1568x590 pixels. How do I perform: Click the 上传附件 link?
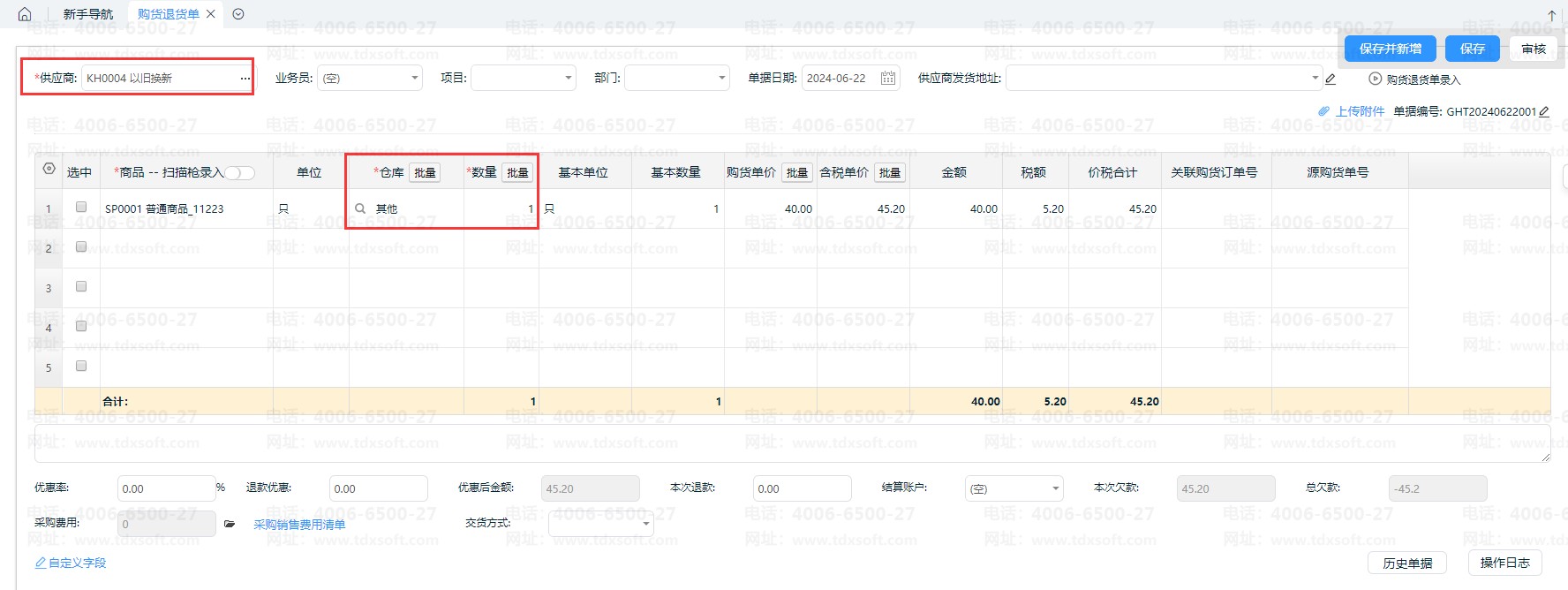[x=1359, y=111]
